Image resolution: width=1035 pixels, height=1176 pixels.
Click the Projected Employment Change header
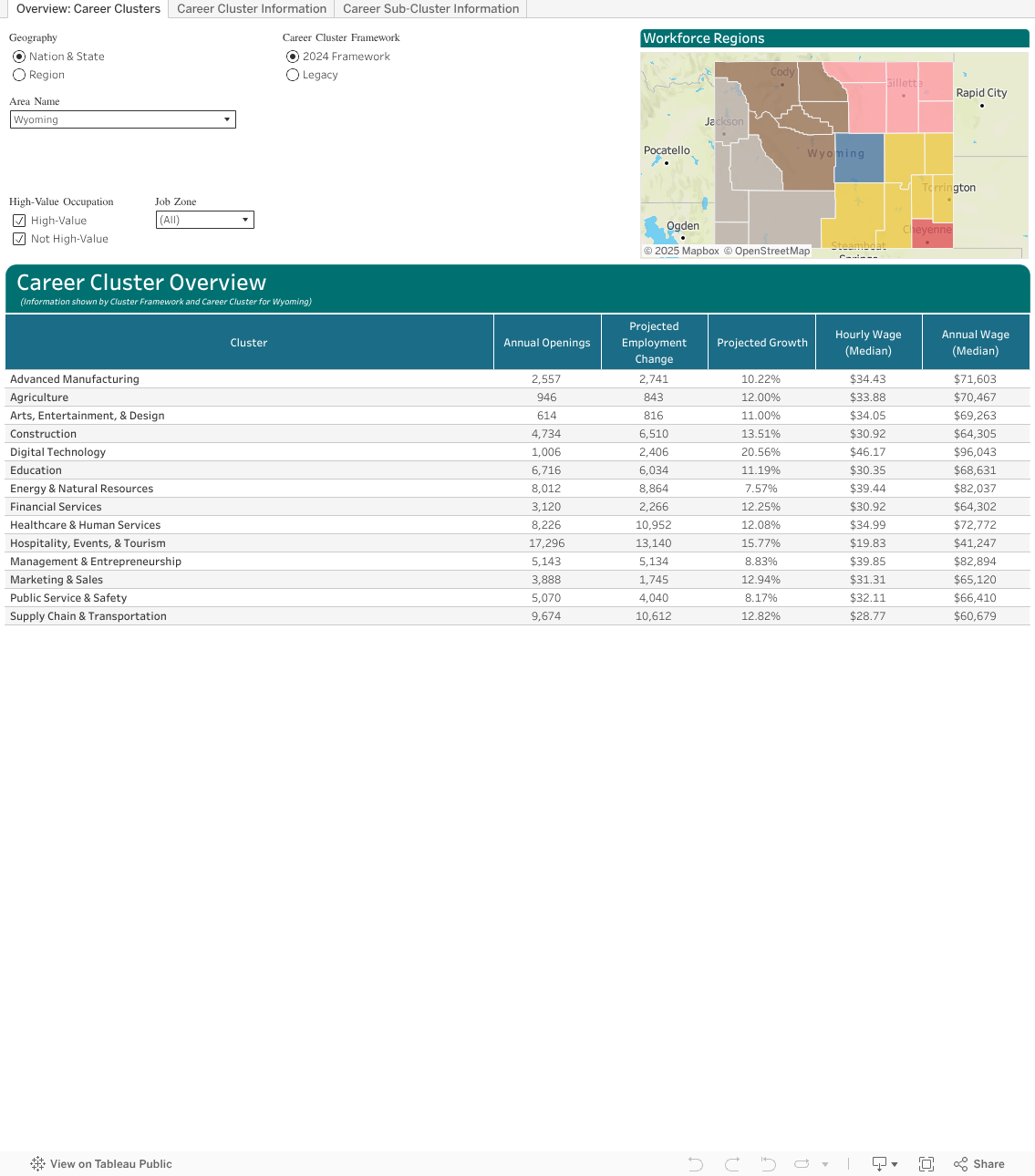pos(654,343)
